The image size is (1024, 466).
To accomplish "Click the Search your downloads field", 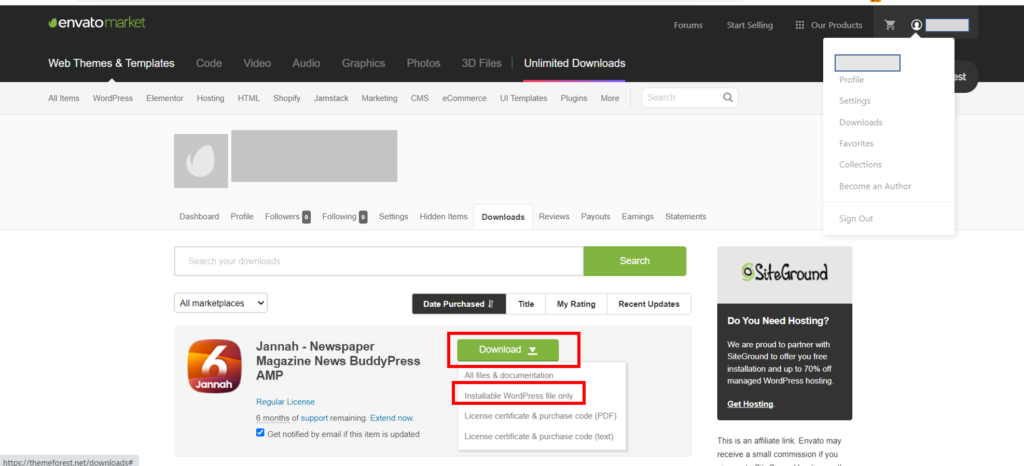I will point(379,261).
